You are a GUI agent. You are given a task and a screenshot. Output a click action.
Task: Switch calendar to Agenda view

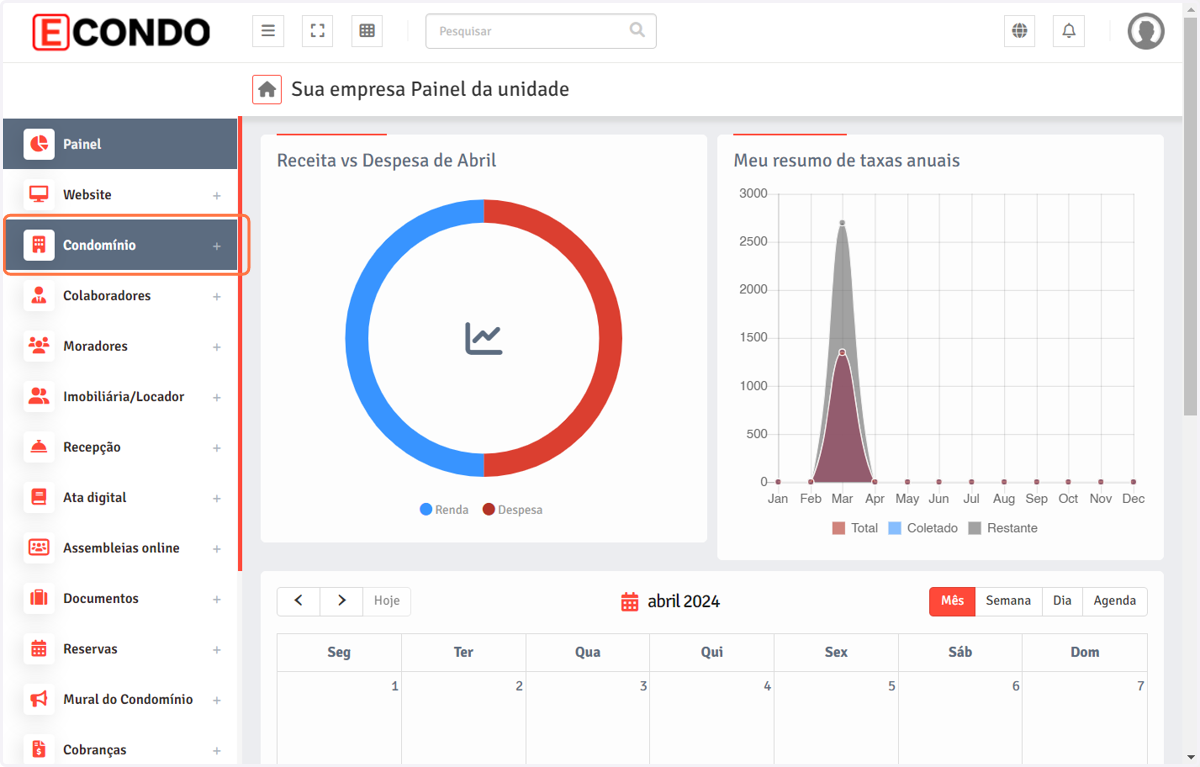pos(1115,601)
